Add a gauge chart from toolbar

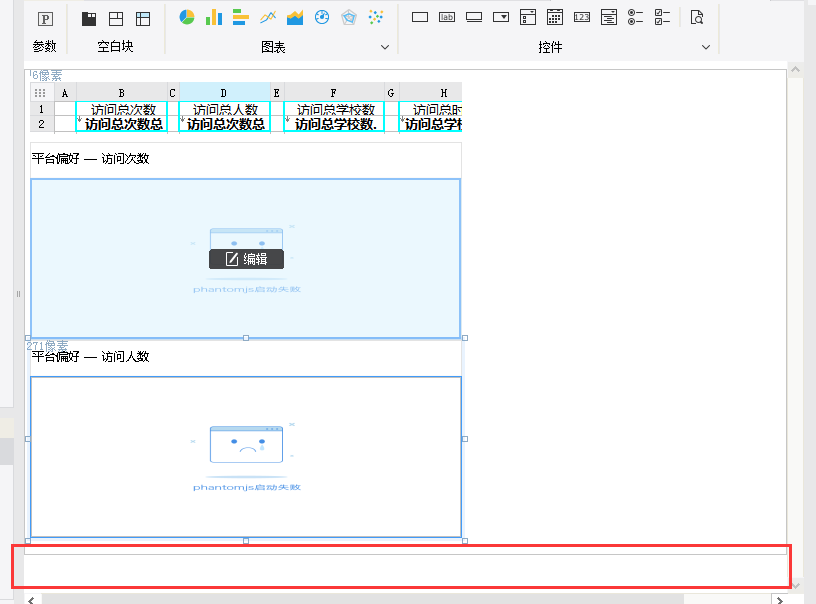click(x=322, y=17)
